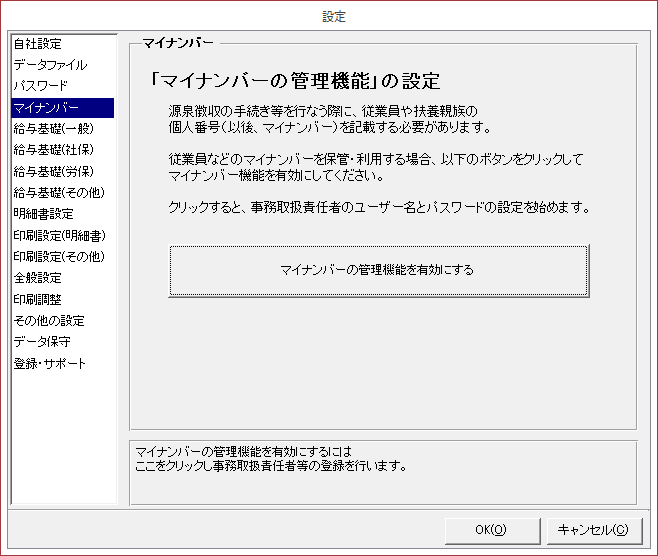Open 給与基礎(社保) settings

pyautogui.click(x=53, y=150)
